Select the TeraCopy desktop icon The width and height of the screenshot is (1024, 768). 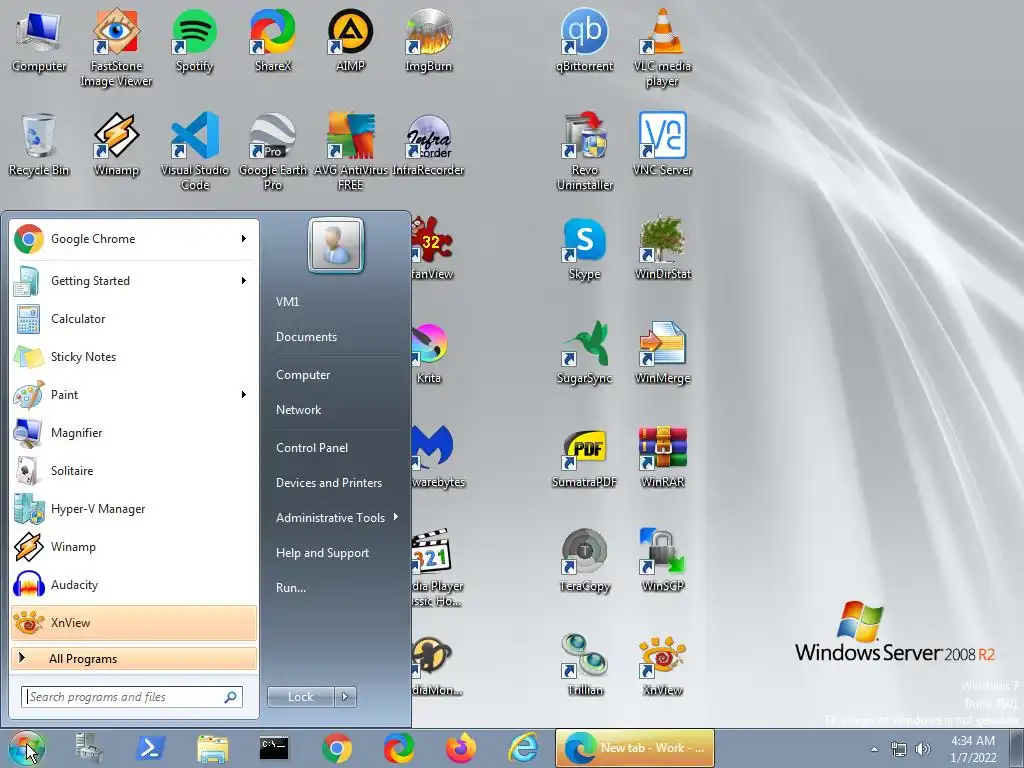click(584, 560)
